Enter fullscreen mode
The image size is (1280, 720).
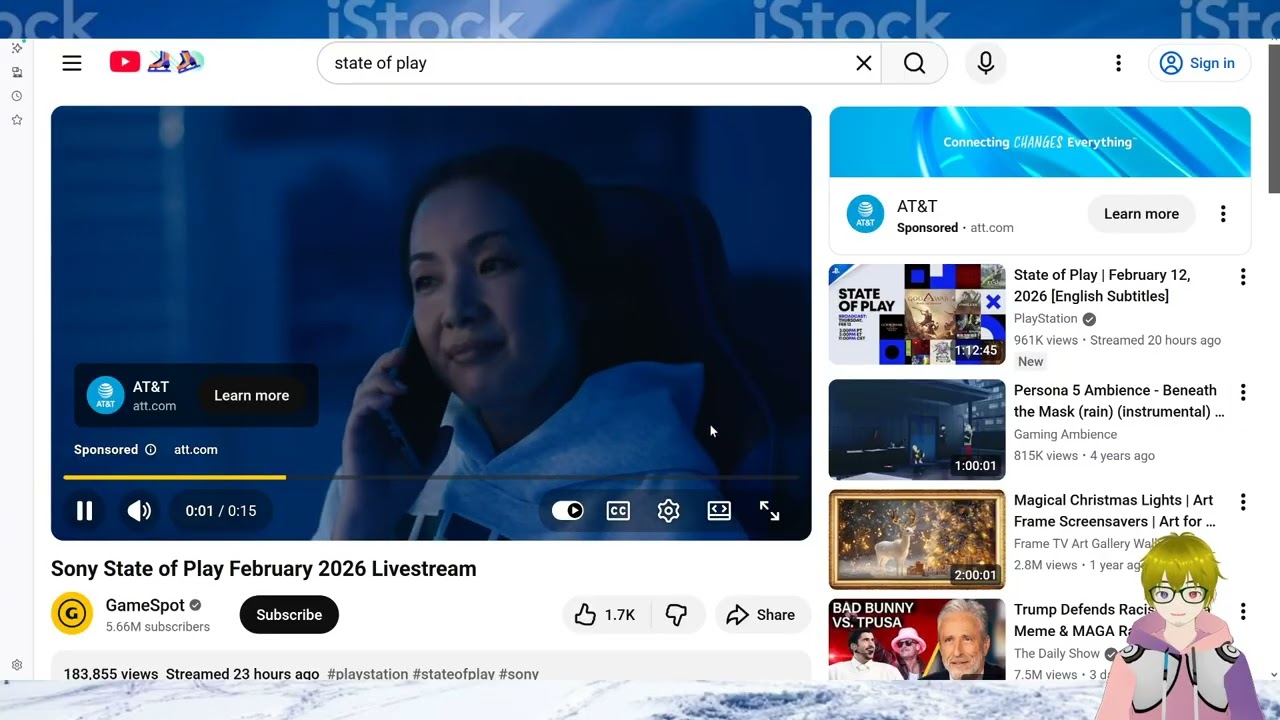click(x=769, y=511)
